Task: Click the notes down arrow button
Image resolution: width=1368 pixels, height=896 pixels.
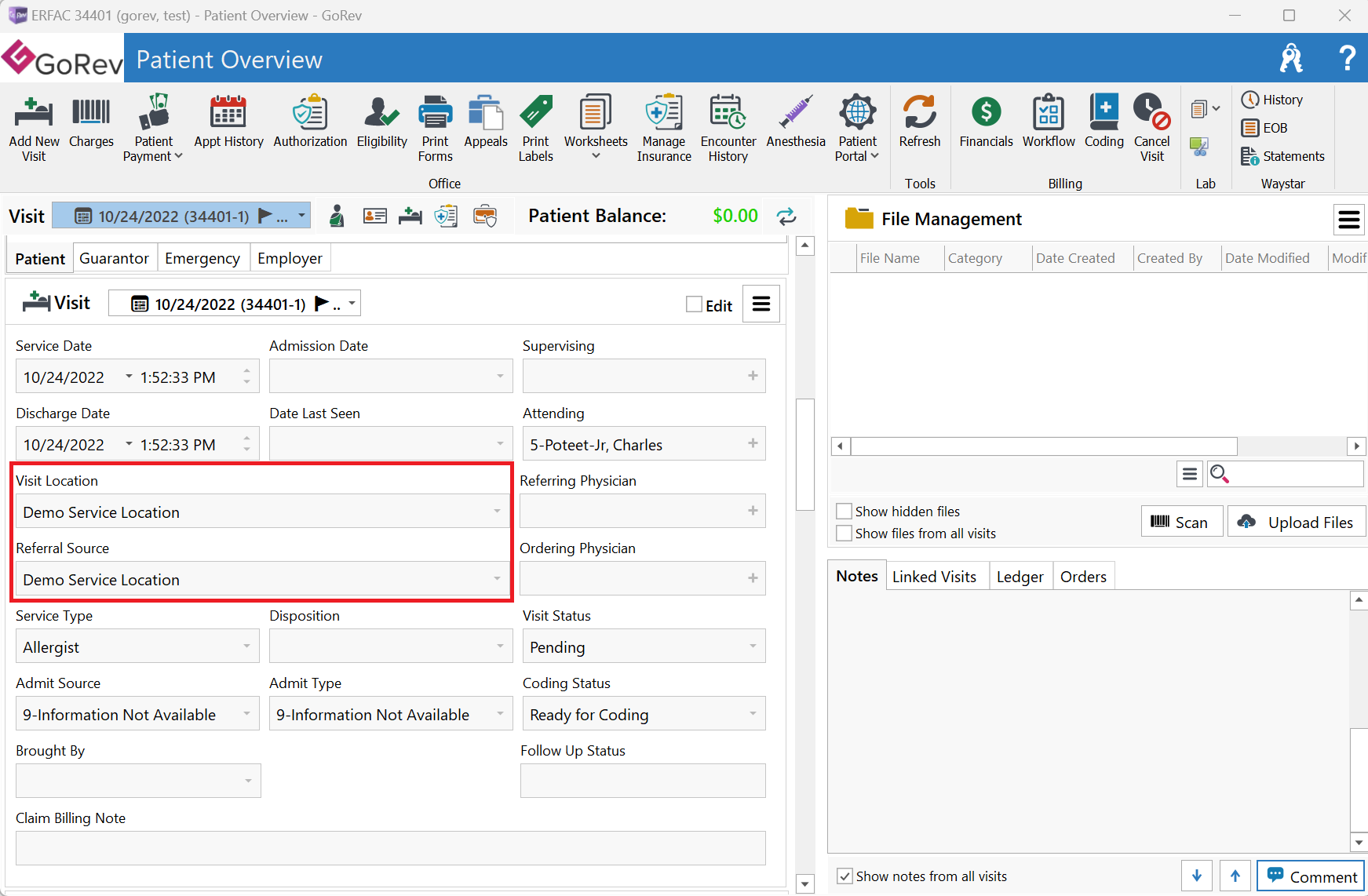Action: tap(1197, 876)
